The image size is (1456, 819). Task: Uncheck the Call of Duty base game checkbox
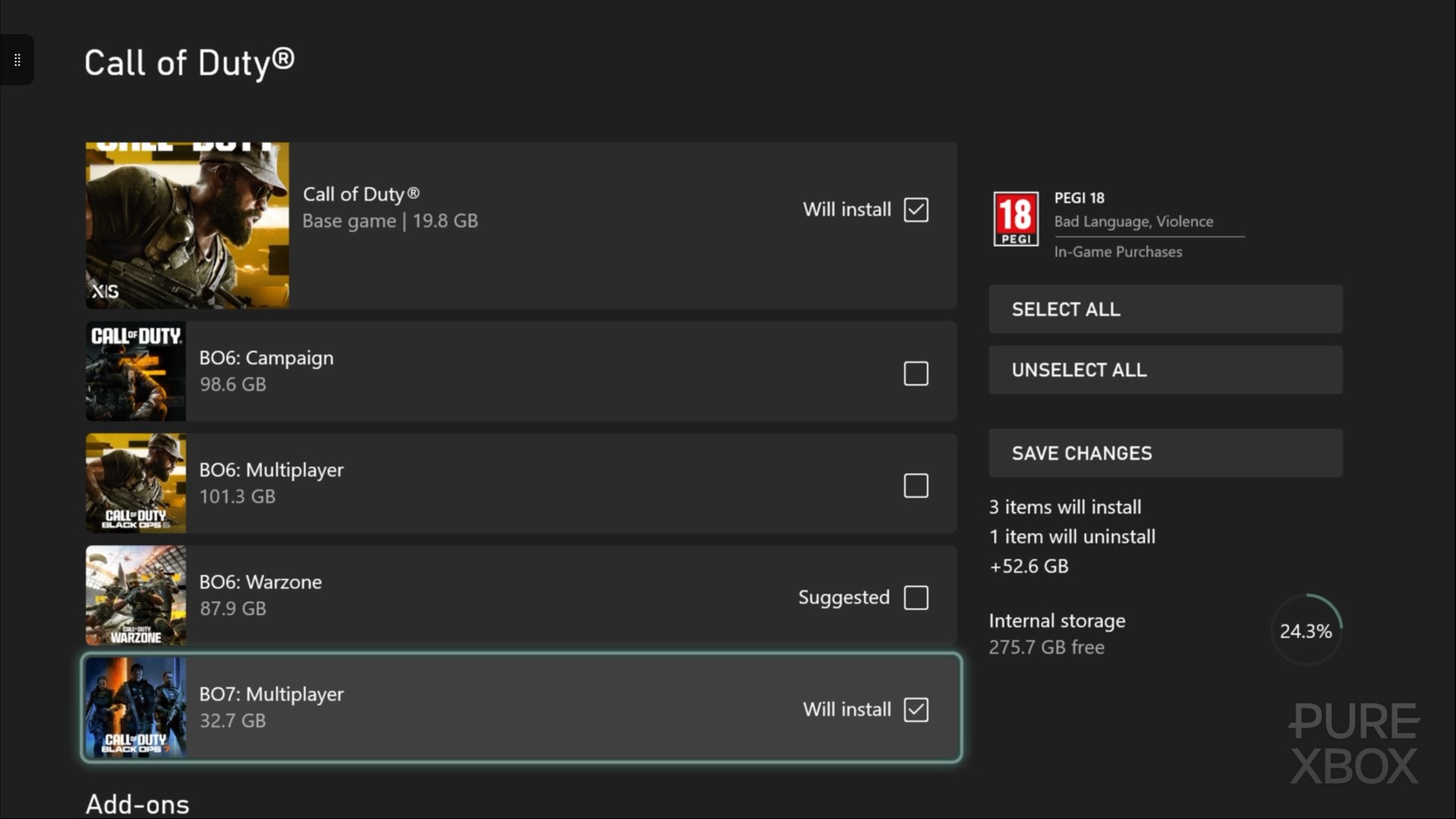(x=915, y=210)
